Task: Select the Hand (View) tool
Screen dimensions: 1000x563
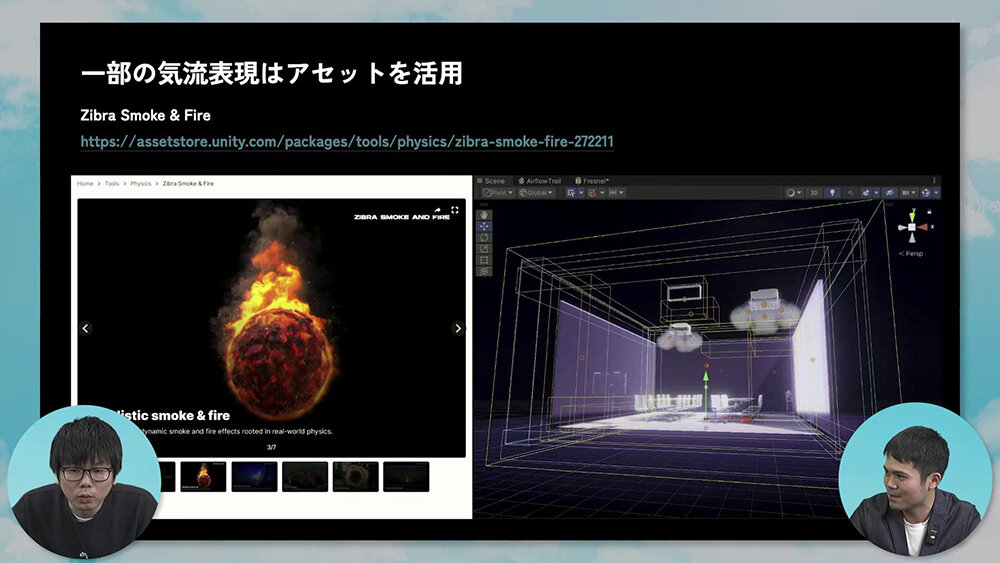Action: tap(485, 213)
